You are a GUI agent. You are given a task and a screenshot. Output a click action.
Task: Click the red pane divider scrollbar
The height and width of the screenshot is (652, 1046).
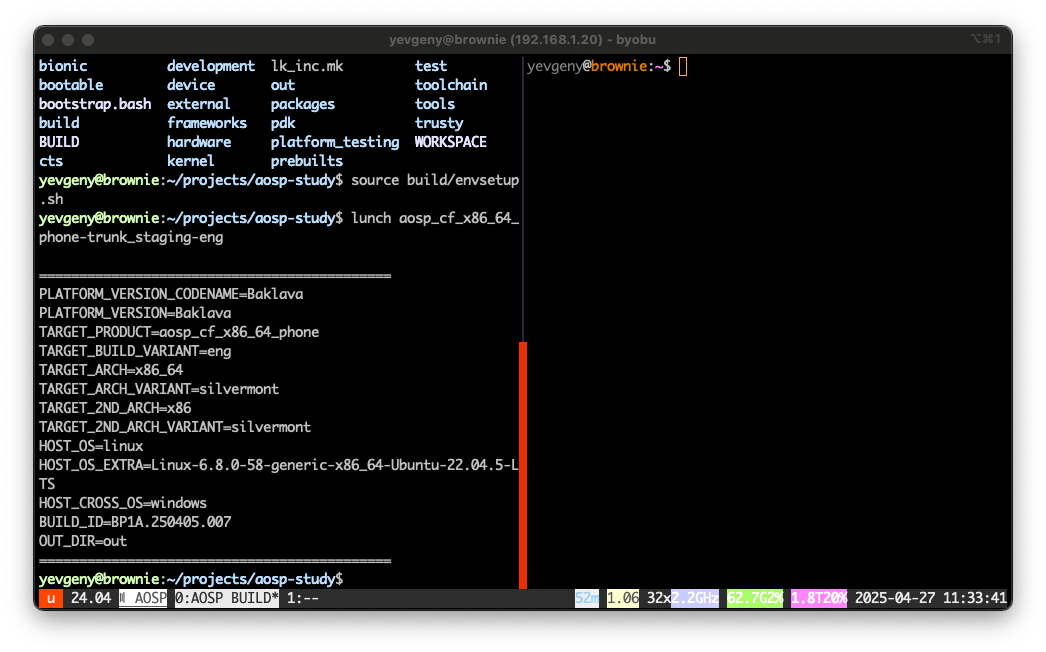[x=523, y=465]
